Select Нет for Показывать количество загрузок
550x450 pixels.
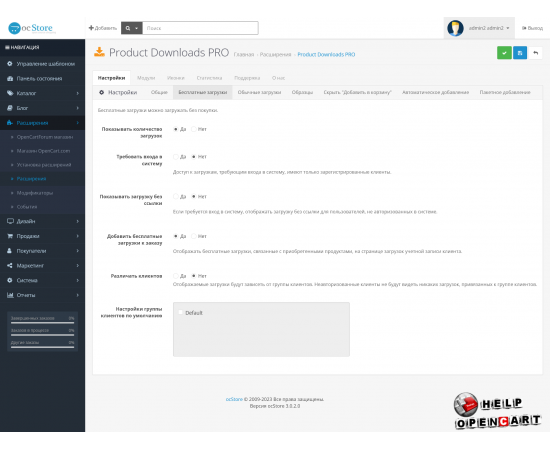tap(194, 129)
